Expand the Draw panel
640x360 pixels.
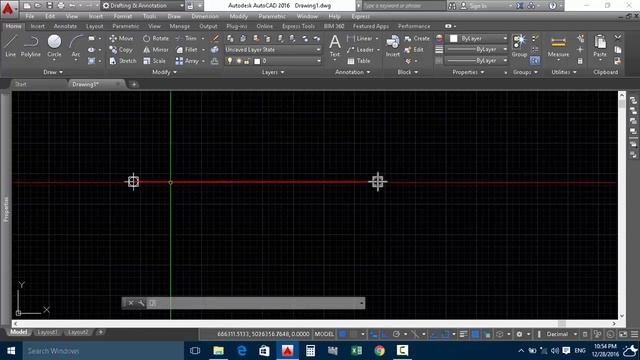pyautogui.click(x=53, y=72)
